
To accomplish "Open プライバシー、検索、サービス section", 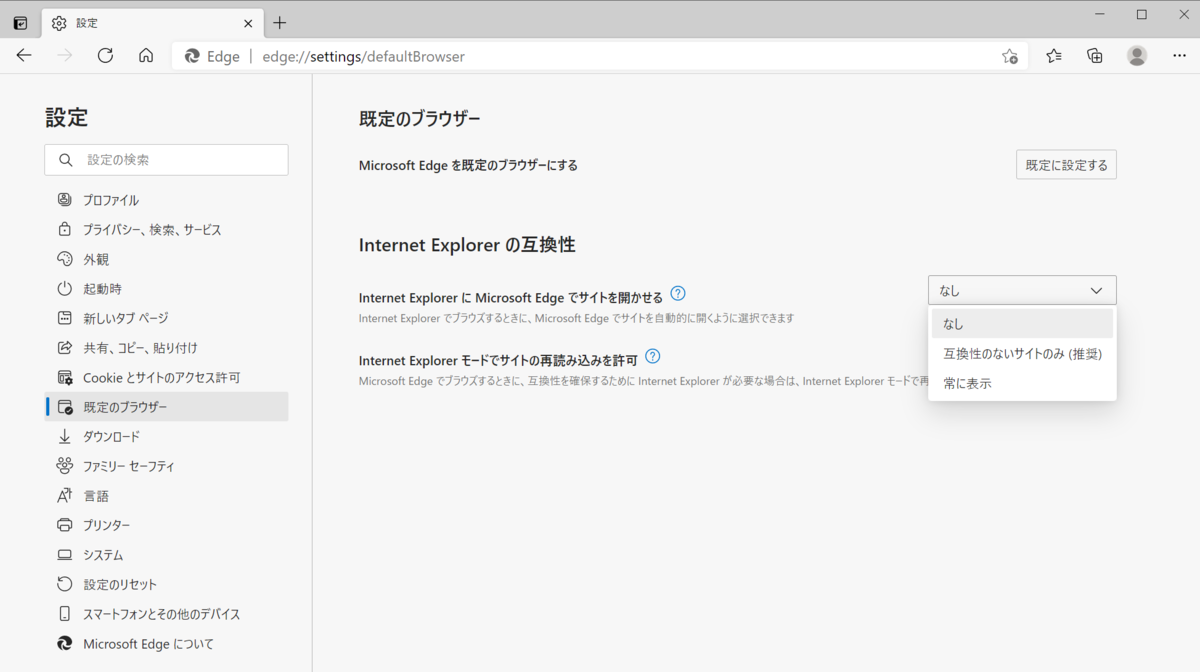I will click(x=166, y=229).
